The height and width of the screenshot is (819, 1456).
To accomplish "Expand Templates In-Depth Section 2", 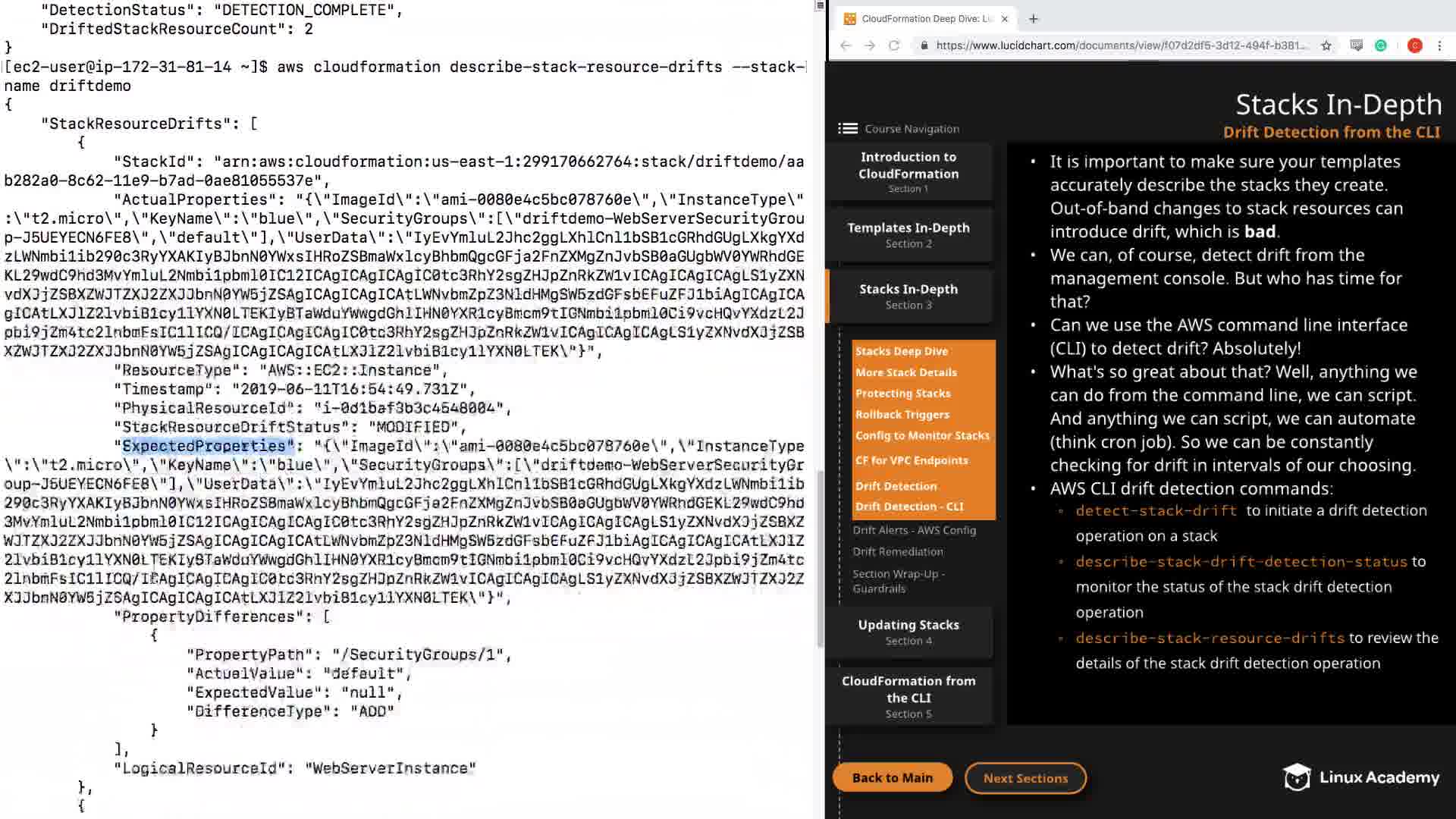I will [908, 234].
